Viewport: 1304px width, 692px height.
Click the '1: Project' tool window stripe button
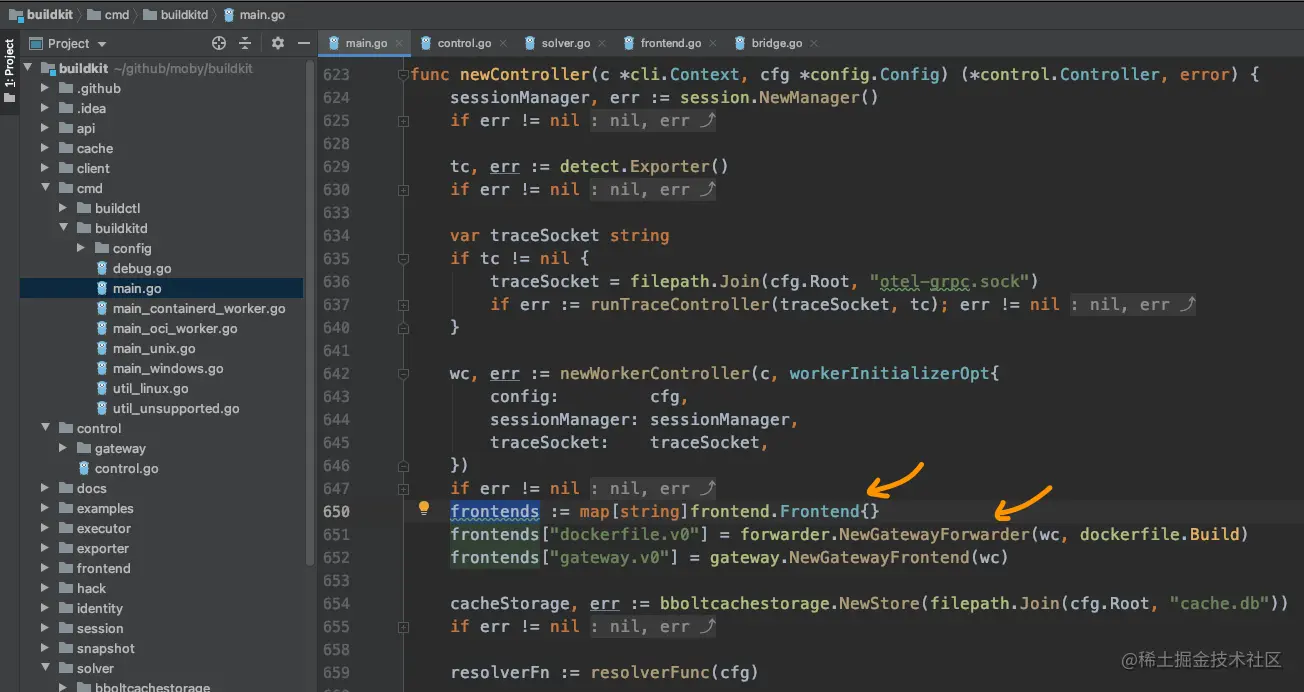point(8,68)
